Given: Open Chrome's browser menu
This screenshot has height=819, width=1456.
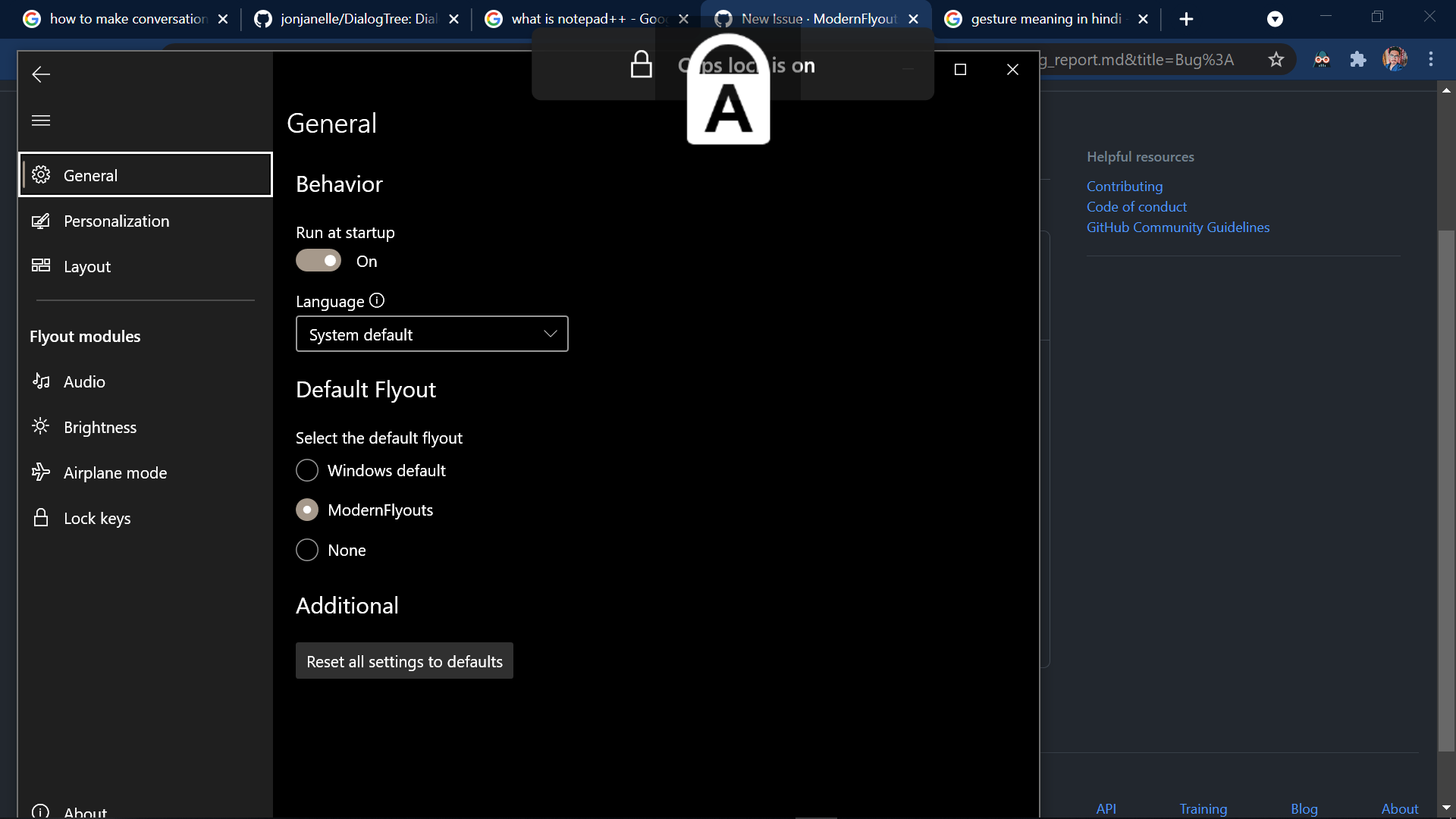Looking at the screenshot, I should pyautogui.click(x=1432, y=59).
